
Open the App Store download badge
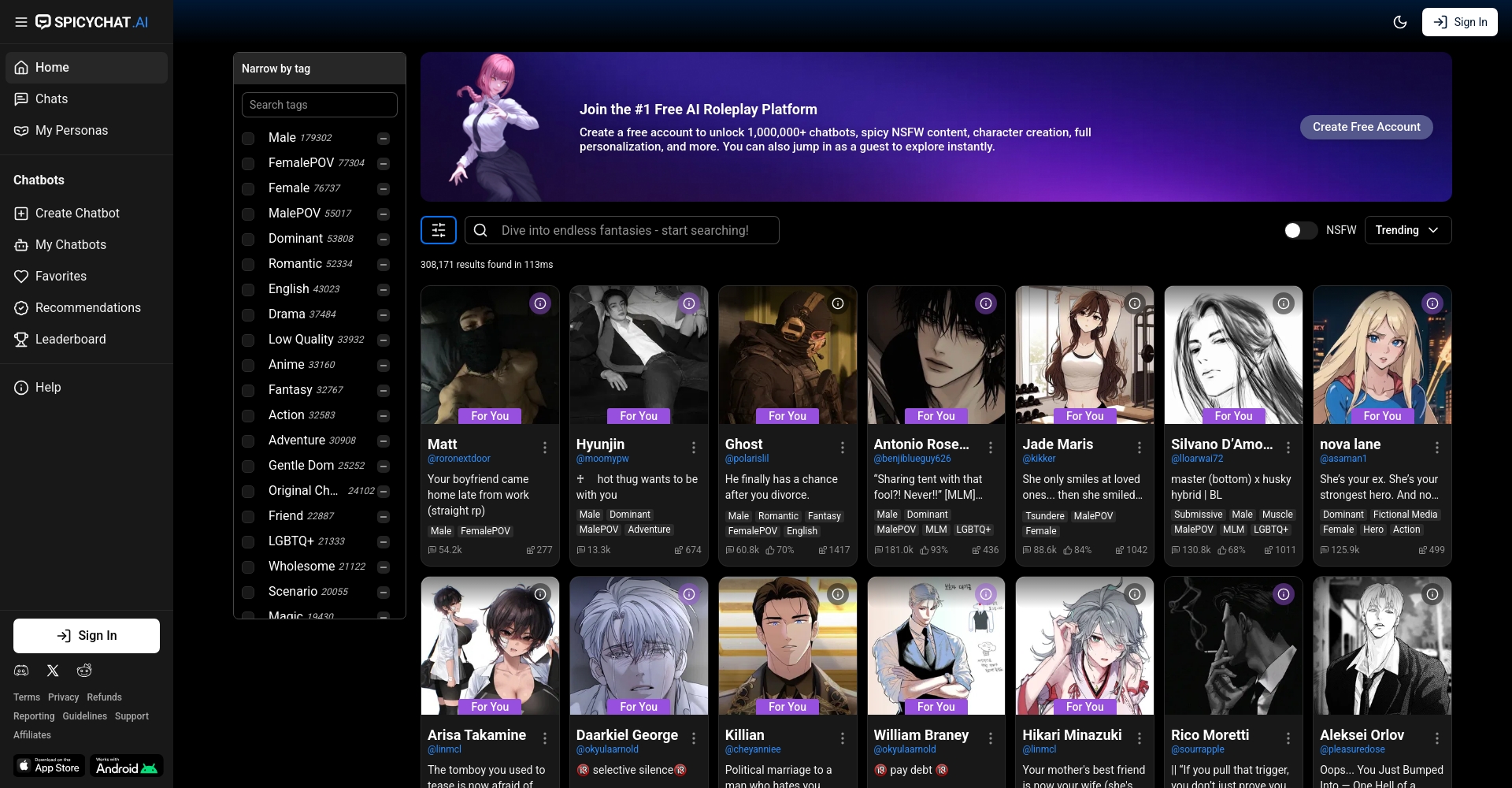click(x=50, y=766)
